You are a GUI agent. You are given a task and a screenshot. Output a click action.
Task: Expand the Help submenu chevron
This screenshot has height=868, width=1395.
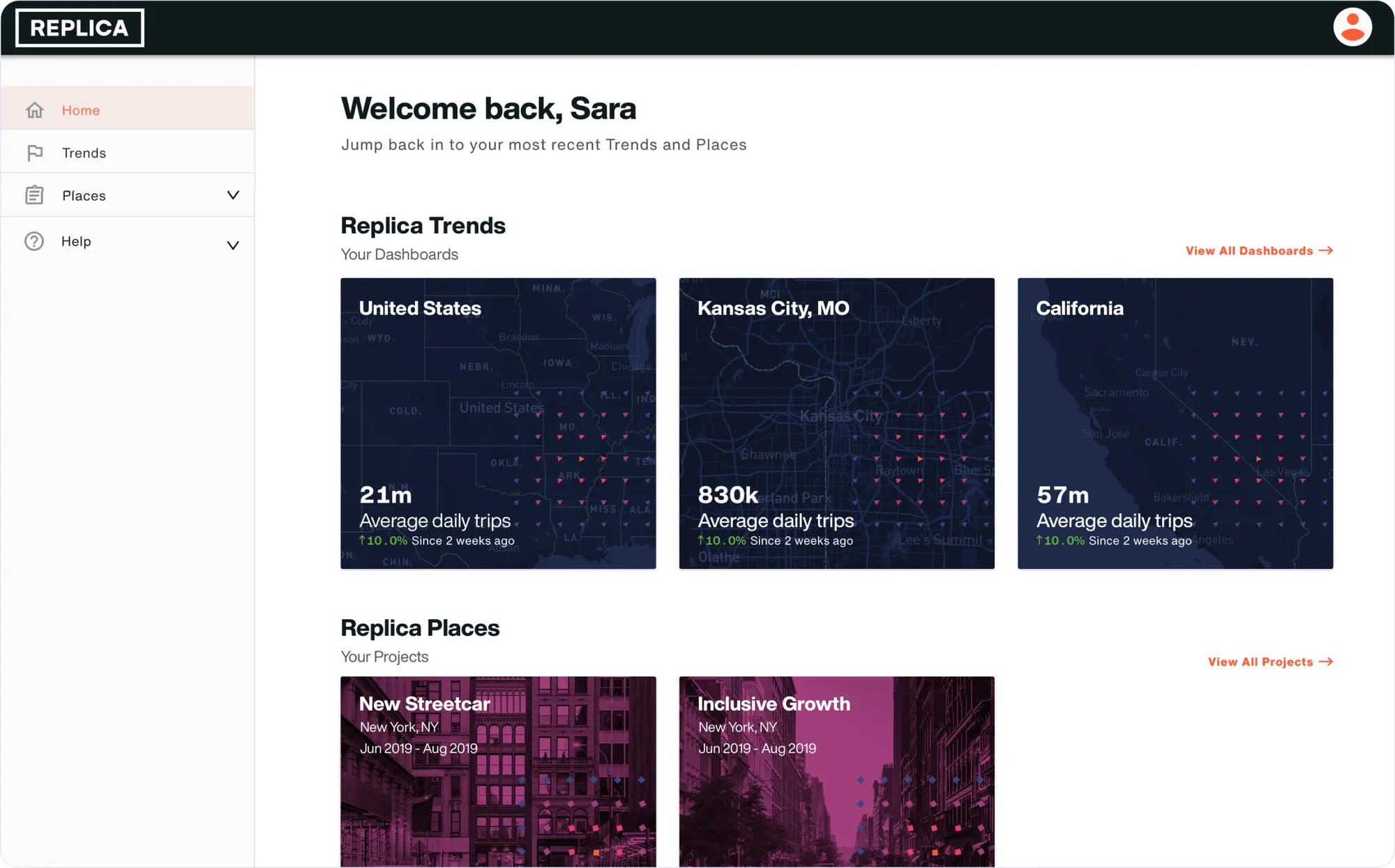[x=233, y=245]
